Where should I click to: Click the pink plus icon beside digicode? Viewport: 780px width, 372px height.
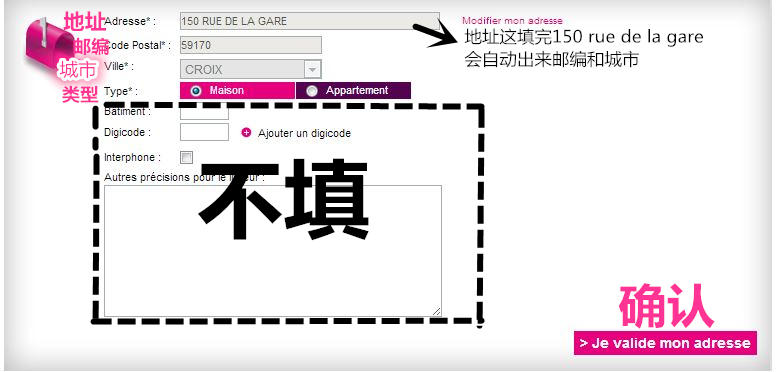point(246,133)
